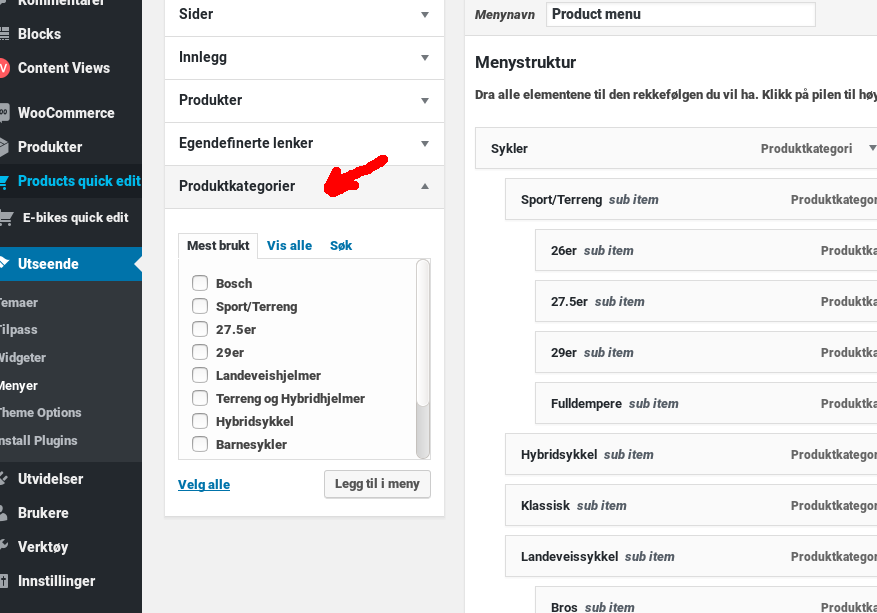Open E-bikes quick edit page

coord(76,218)
